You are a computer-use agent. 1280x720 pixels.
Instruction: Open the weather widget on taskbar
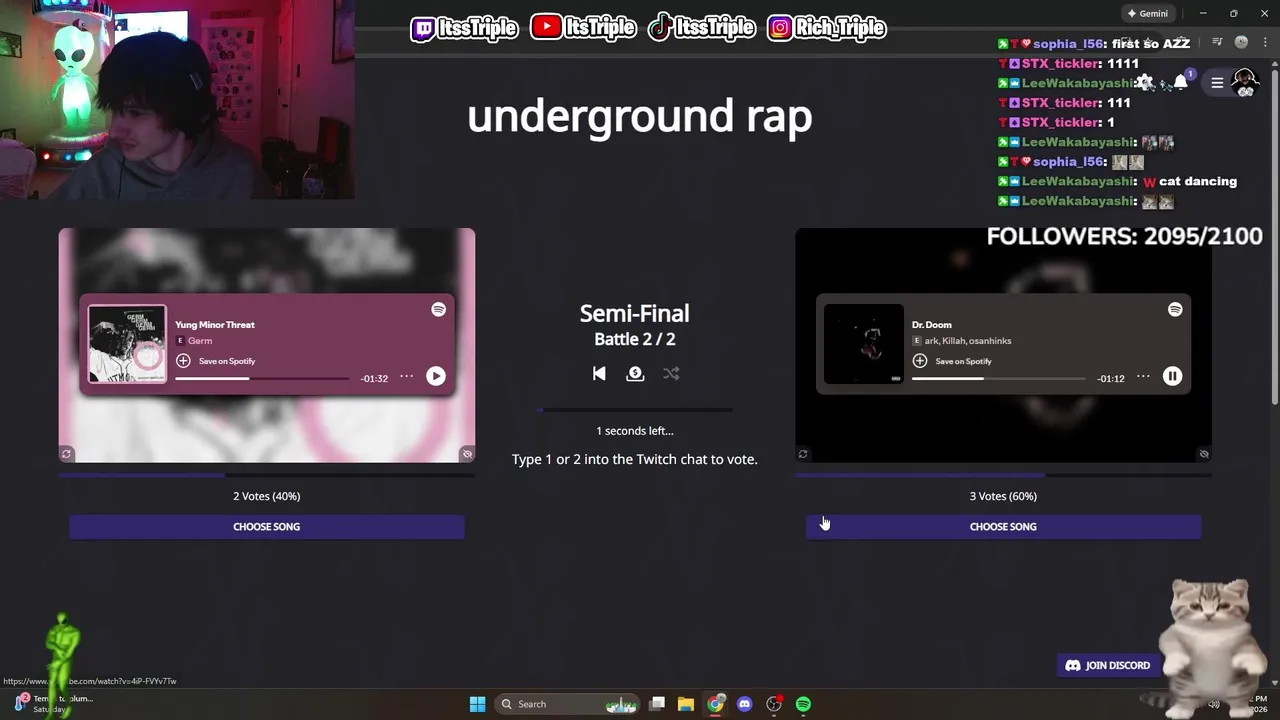(55, 703)
